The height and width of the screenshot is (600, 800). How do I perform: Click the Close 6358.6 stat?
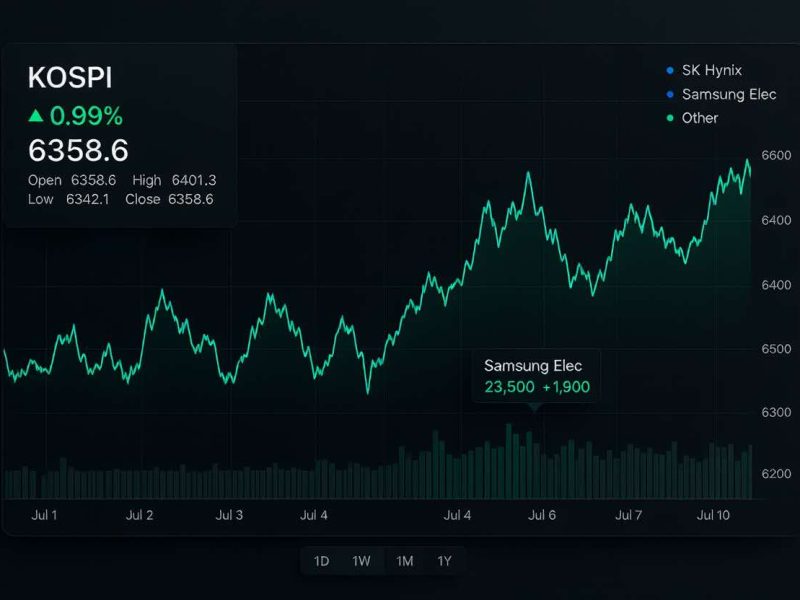[x=169, y=199]
